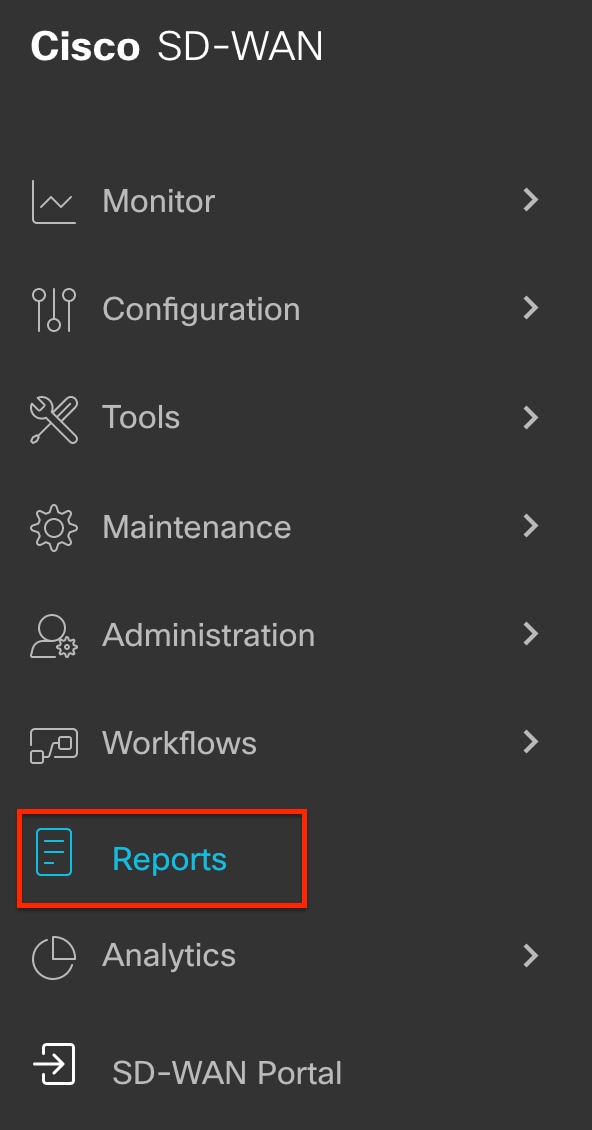Select the Administration menu label
Screen dimensions: 592x1130
tap(208, 635)
